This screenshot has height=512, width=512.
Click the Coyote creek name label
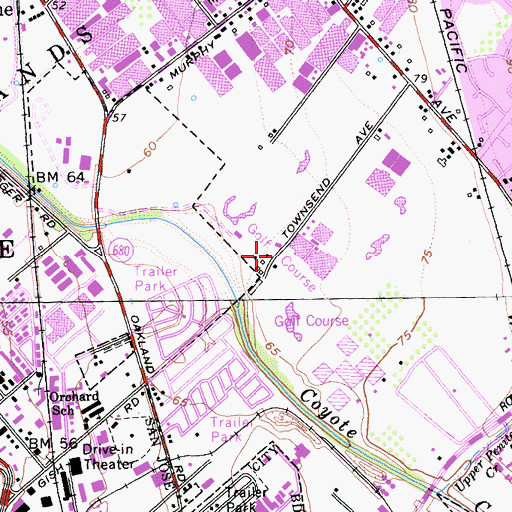(329, 413)
